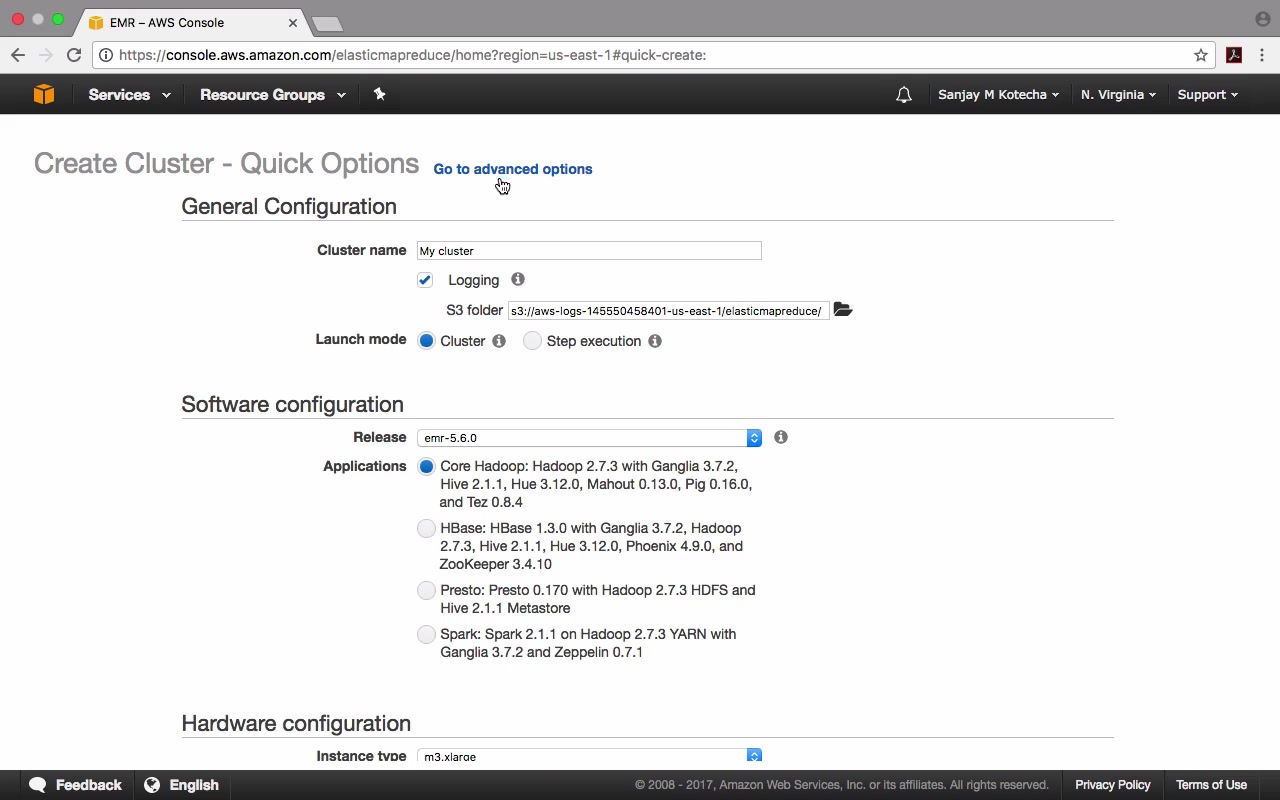Select the Core Hadoop applications option

pos(427,466)
